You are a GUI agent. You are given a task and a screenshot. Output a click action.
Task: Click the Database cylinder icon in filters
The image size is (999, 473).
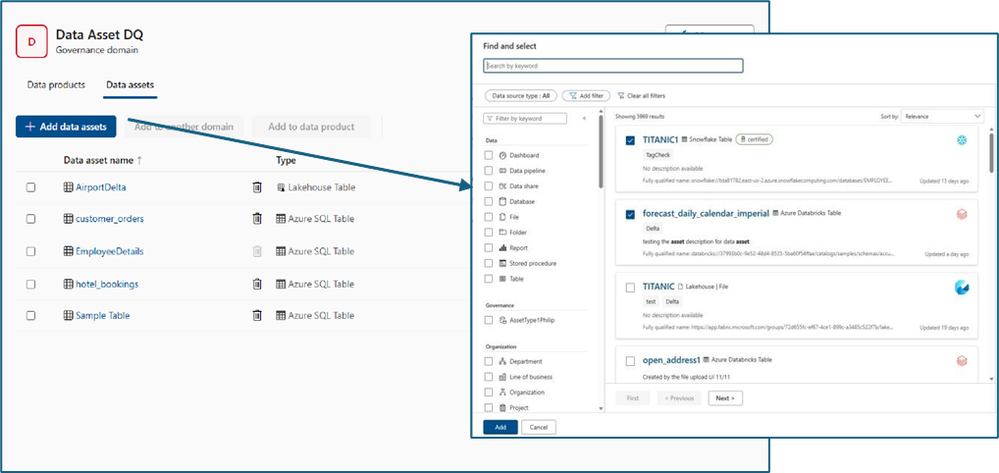pyautogui.click(x=503, y=201)
